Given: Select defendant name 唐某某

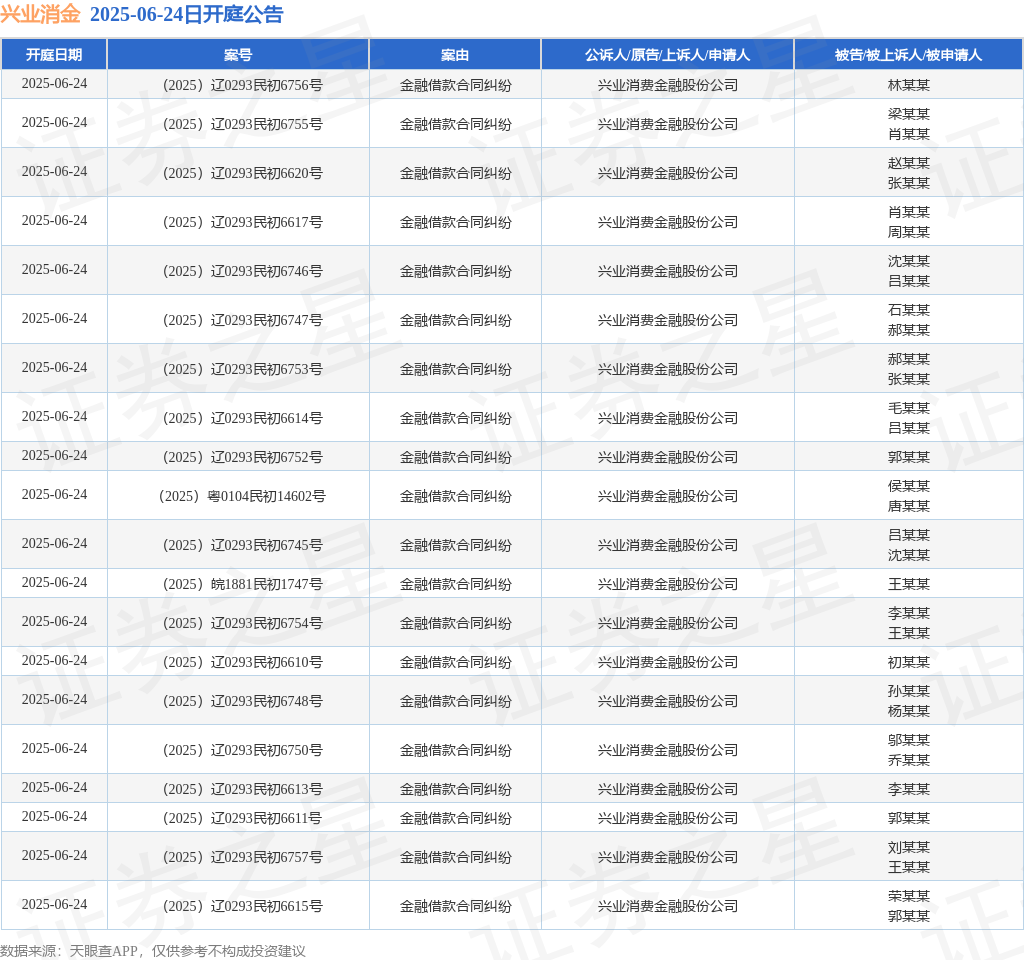Looking at the screenshot, I should (908, 506).
